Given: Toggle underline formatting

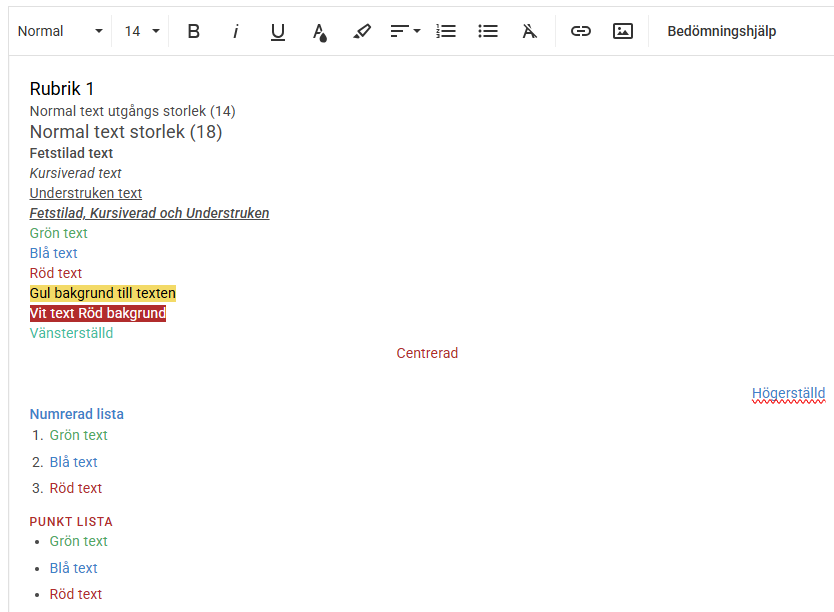Looking at the screenshot, I should [x=278, y=31].
